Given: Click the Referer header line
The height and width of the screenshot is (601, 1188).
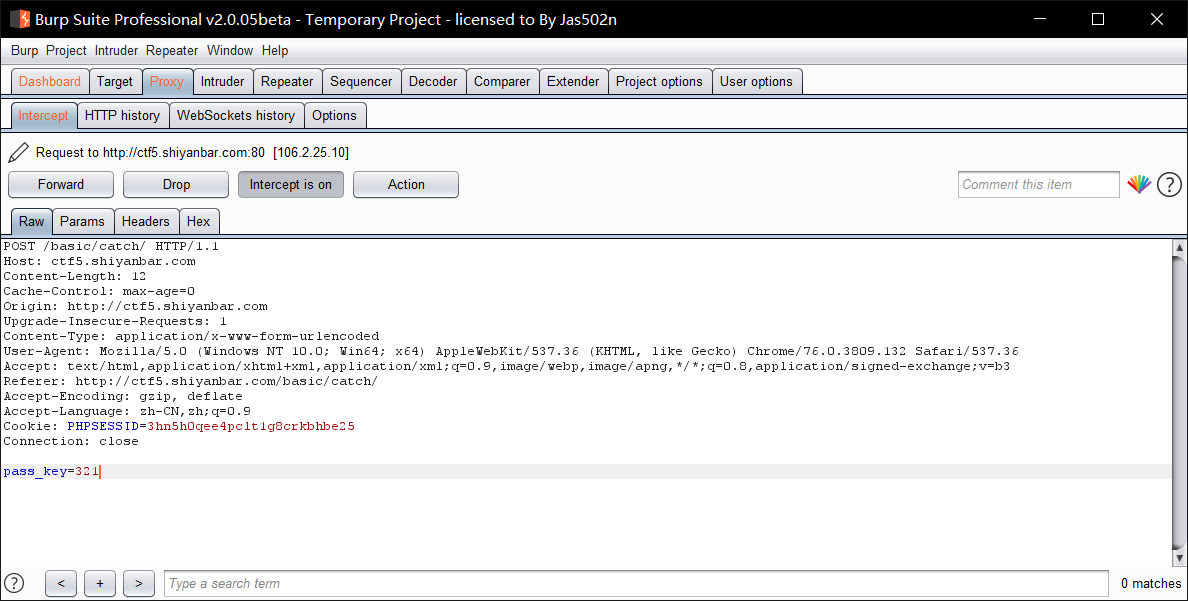Looking at the screenshot, I should pos(190,381).
